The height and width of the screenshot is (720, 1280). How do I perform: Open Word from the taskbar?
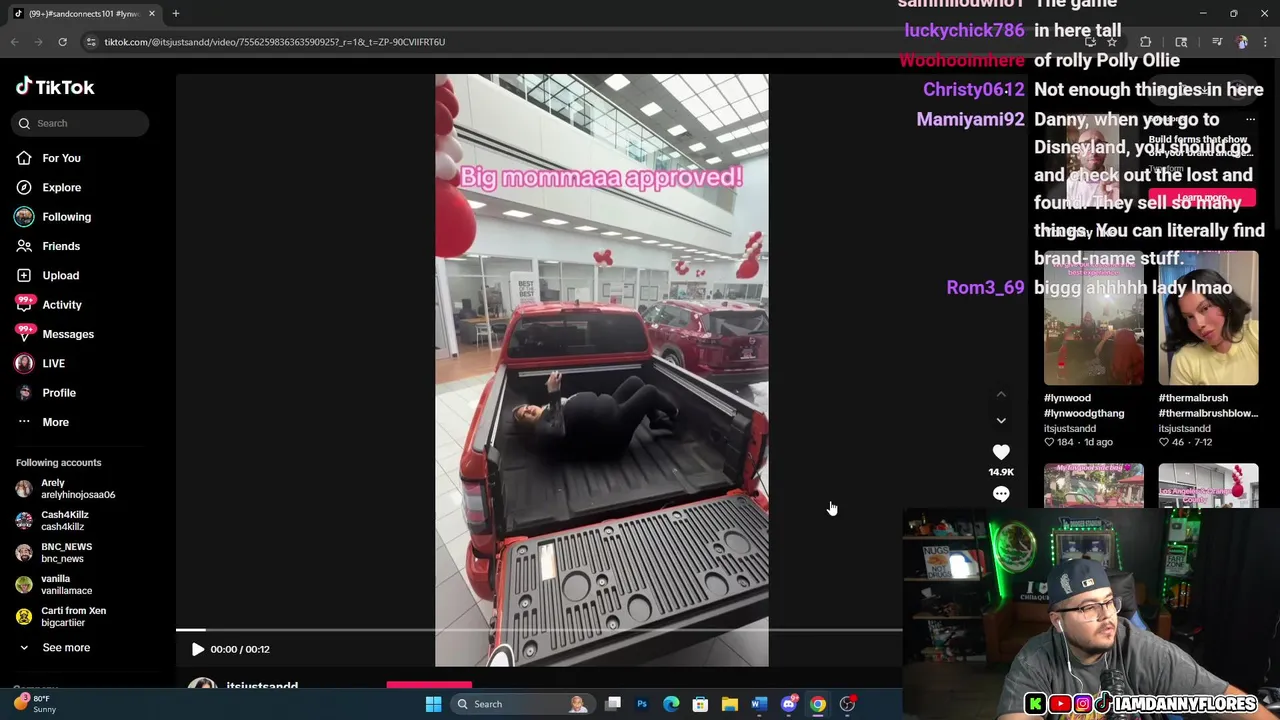coord(759,704)
